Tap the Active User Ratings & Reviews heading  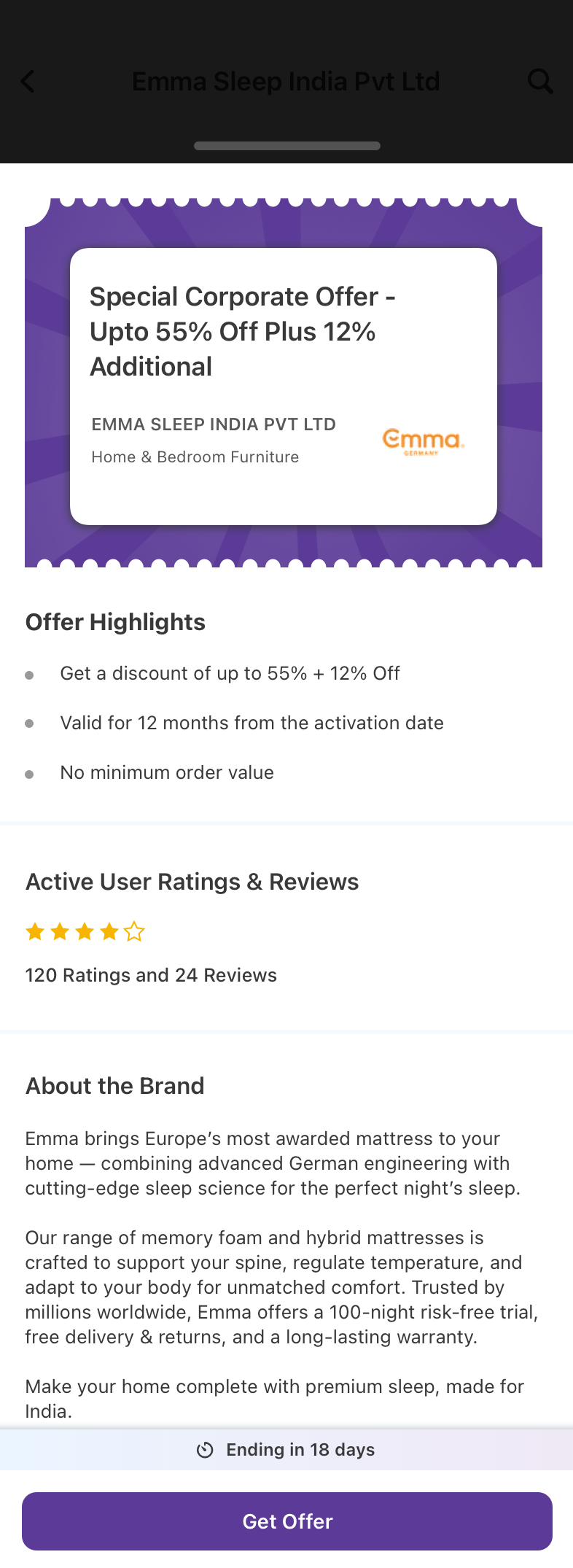coord(192,882)
